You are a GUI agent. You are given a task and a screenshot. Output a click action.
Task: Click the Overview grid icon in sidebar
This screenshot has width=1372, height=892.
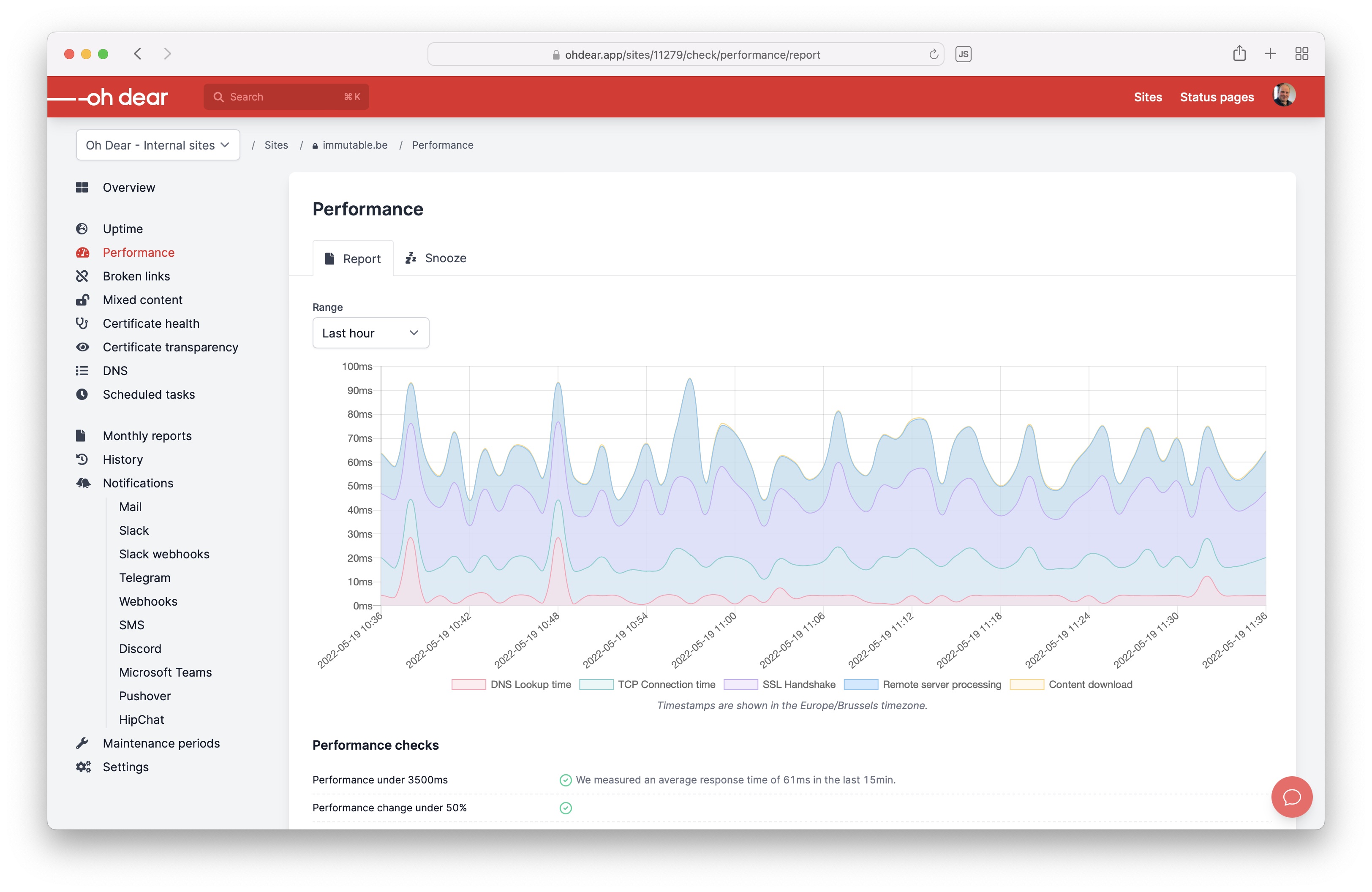[x=82, y=187]
